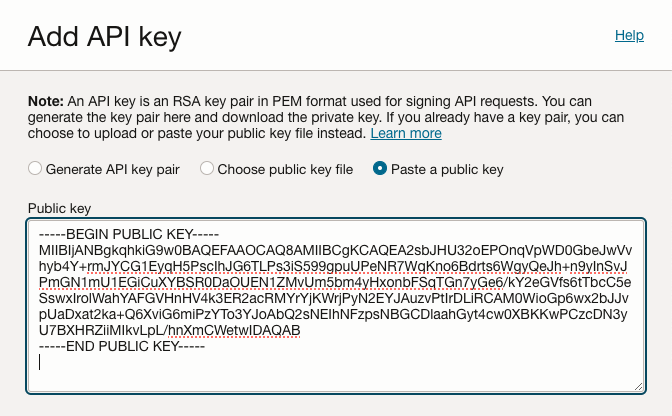Click the Public key field label
This screenshot has height=416, width=672.
point(60,208)
